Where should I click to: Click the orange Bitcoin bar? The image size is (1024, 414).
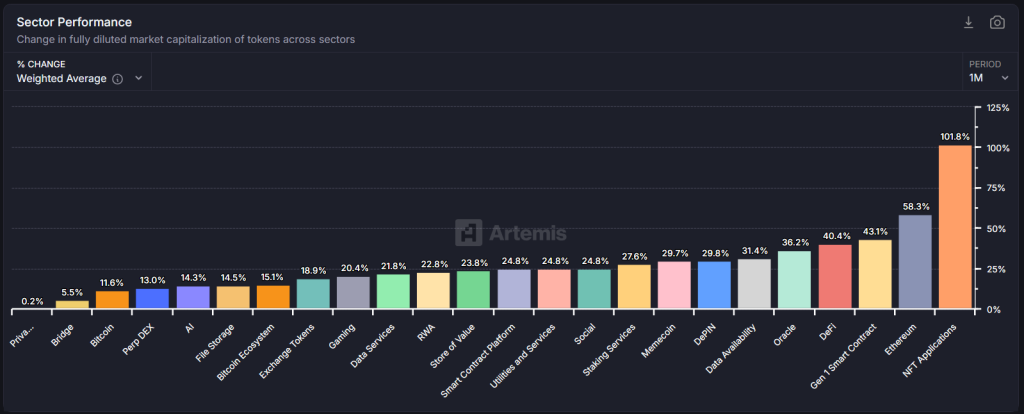click(x=112, y=299)
